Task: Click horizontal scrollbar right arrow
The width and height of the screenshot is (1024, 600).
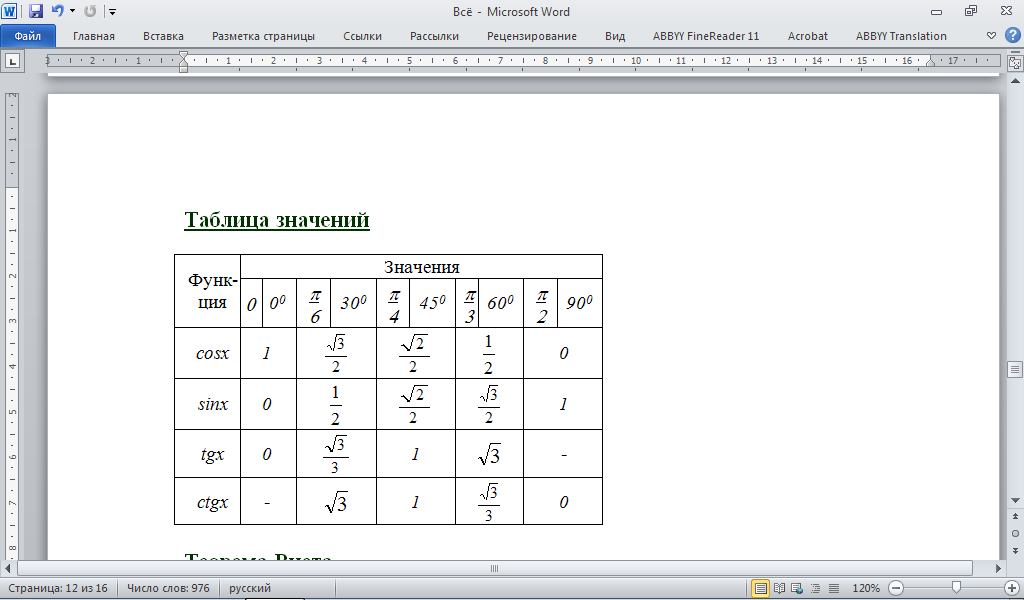Action: [x=998, y=568]
